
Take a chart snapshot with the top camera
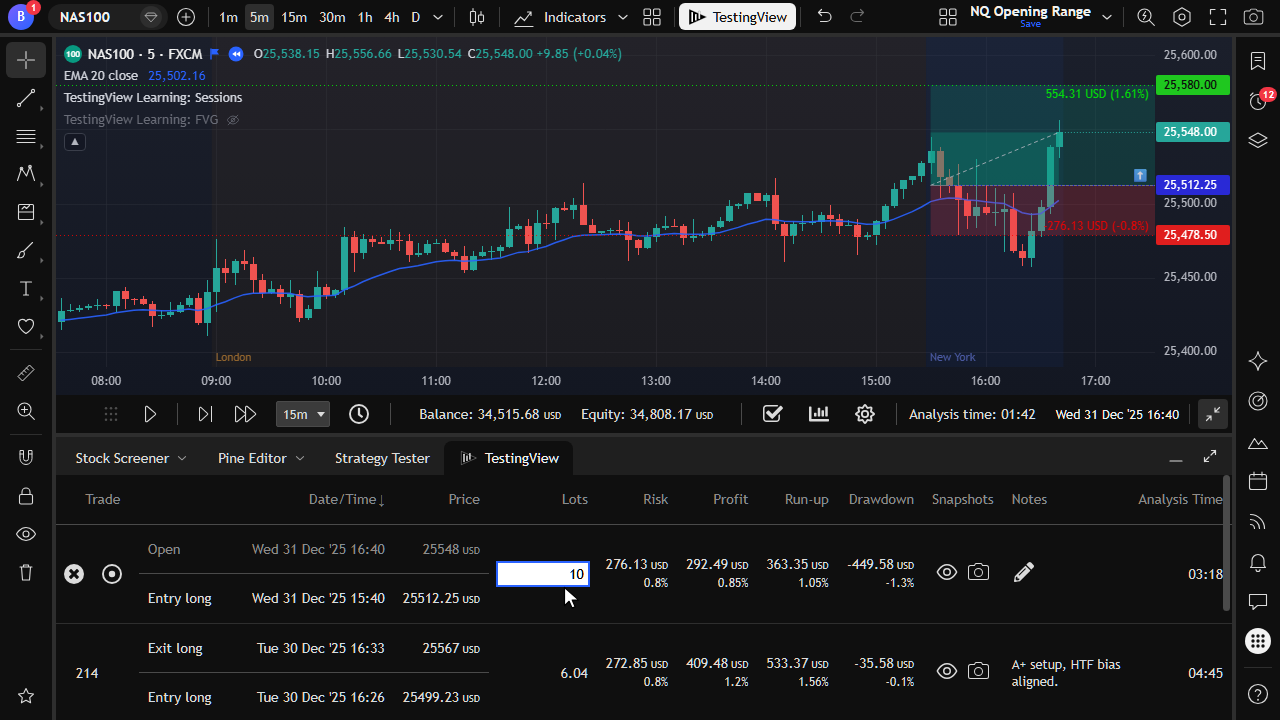tap(1252, 17)
